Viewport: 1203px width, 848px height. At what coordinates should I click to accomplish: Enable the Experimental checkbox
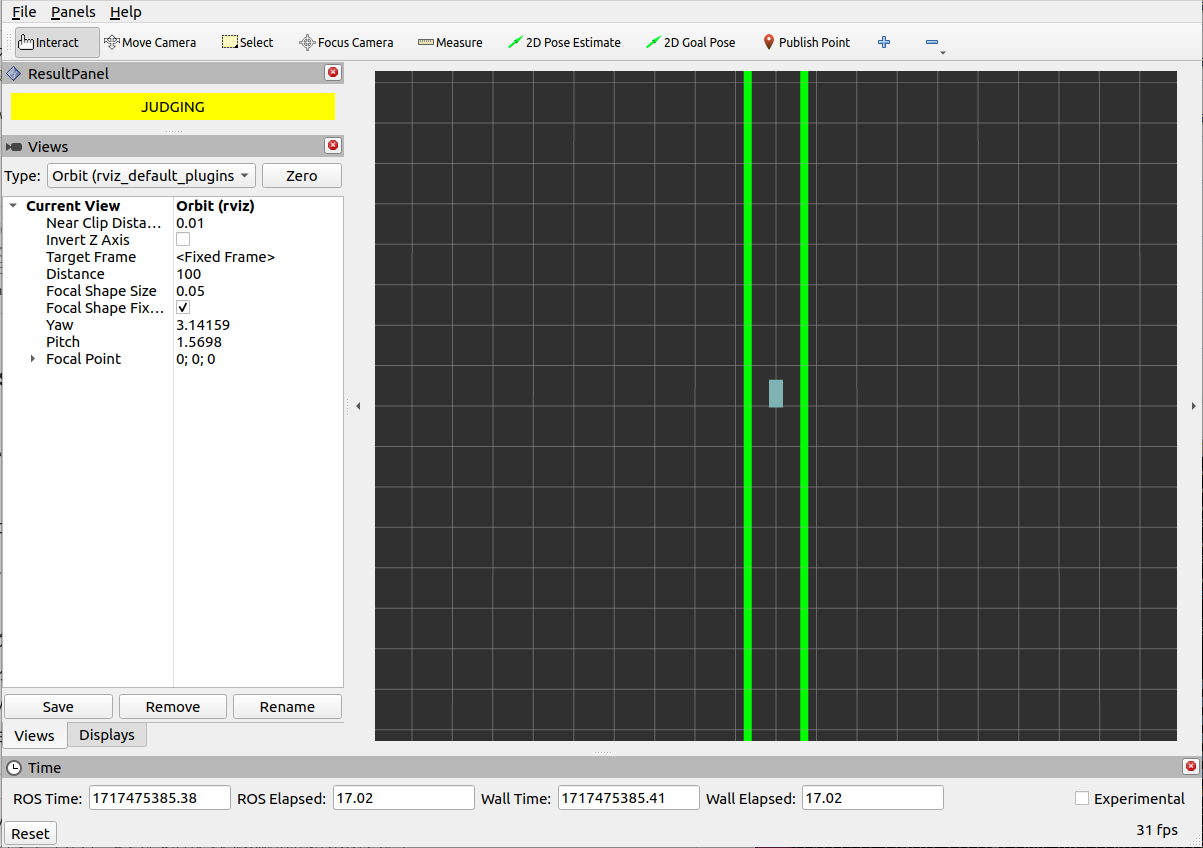coord(1082,798)
